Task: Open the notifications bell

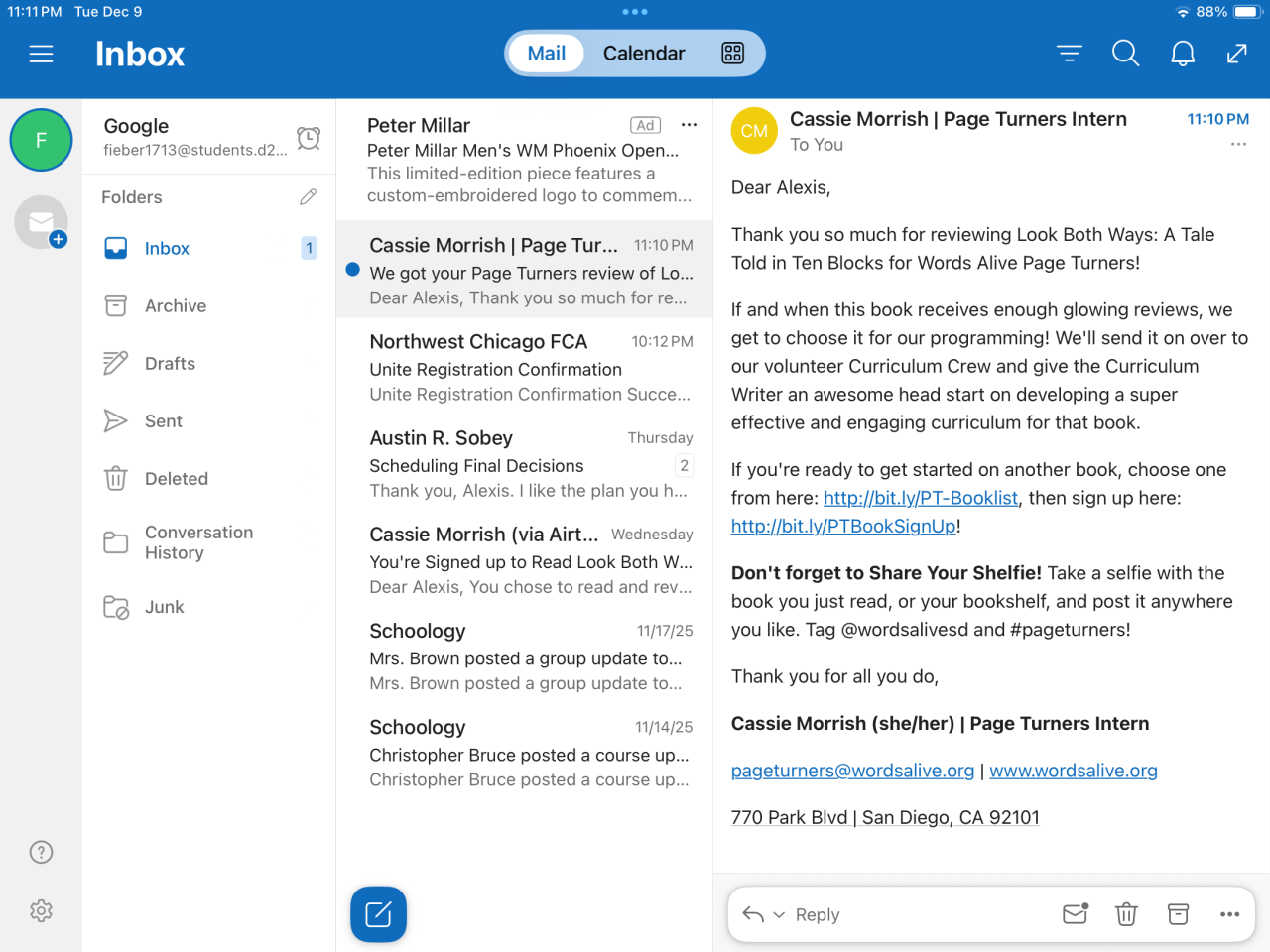Action: tap(1183, 54)
